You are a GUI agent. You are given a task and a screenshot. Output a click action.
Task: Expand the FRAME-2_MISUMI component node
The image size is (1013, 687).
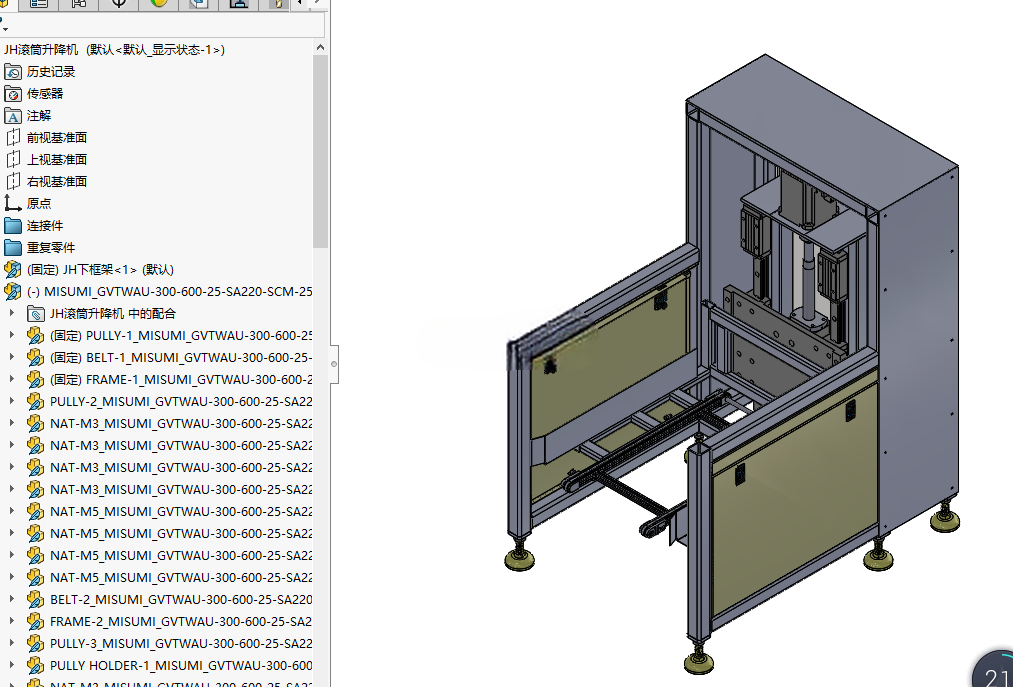[x=11, y=621]
